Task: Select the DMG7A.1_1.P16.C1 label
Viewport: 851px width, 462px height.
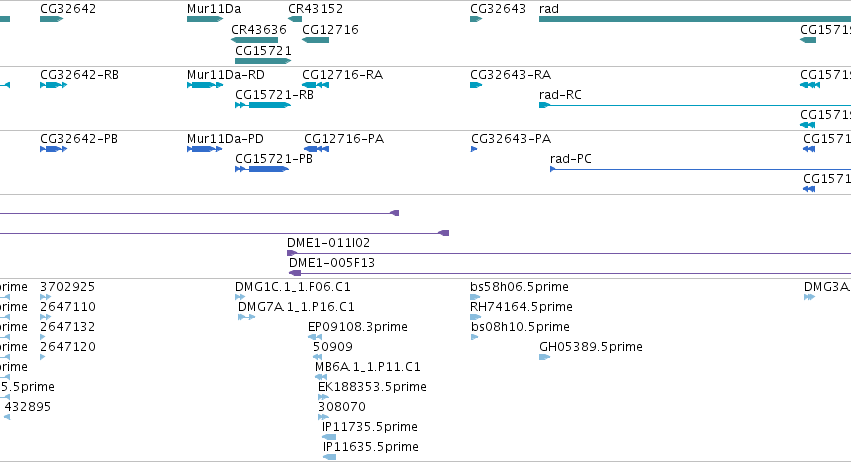Action: pyautogui.click(x=296, y=307)
